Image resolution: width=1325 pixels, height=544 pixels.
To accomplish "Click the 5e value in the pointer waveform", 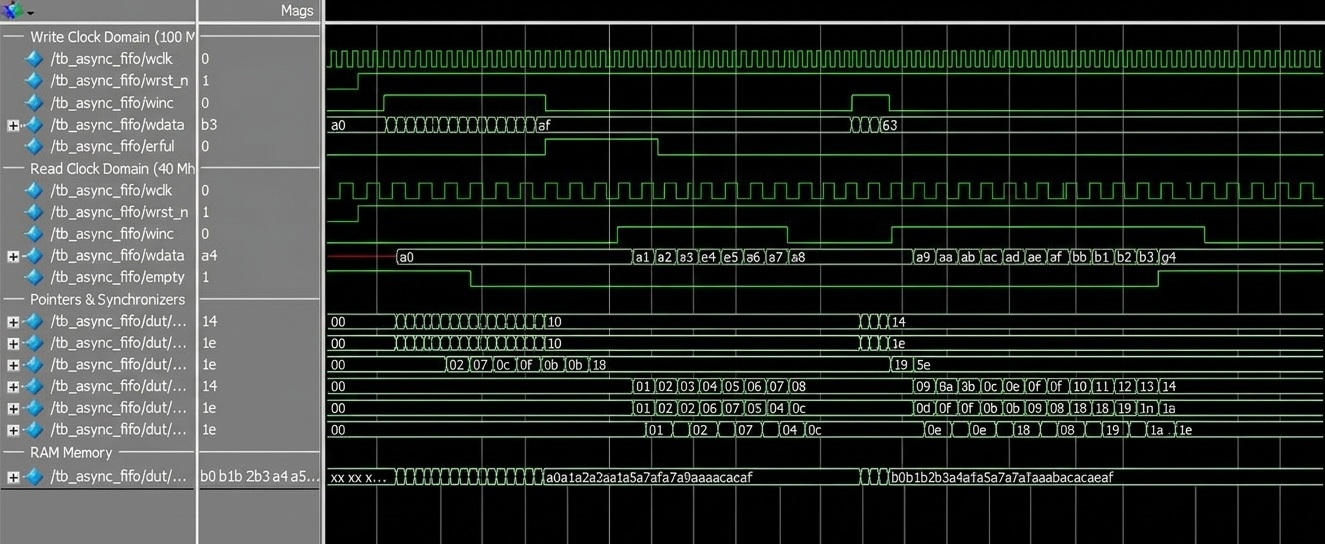I will pyautogui.click(x=923, y=365).
